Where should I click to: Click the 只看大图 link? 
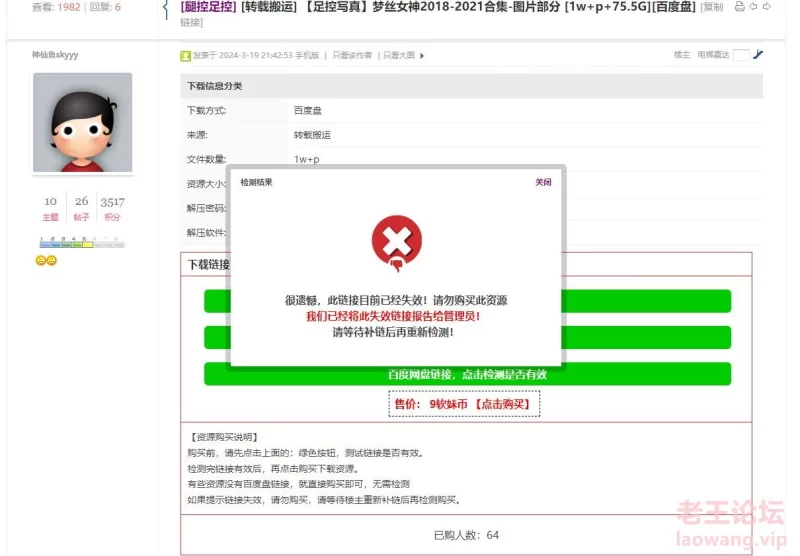(x=399, y=55)
